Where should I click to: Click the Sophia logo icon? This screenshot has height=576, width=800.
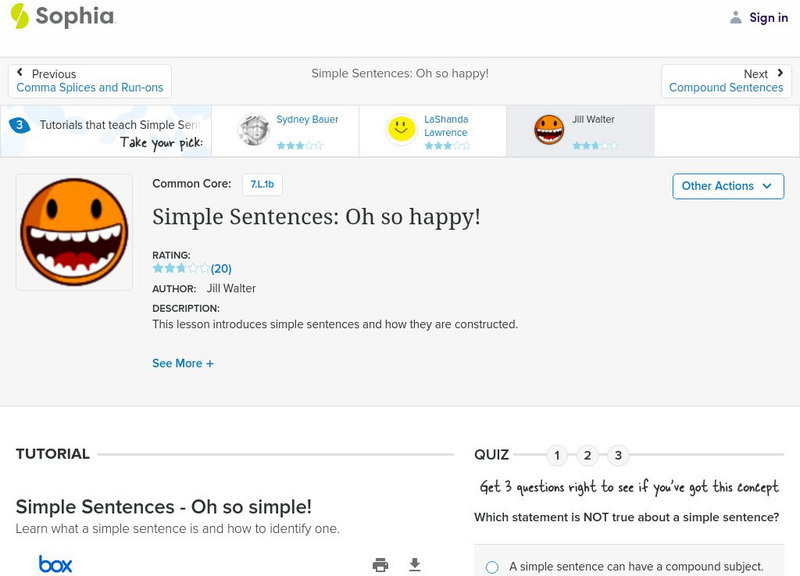click(x=20, y=16)
